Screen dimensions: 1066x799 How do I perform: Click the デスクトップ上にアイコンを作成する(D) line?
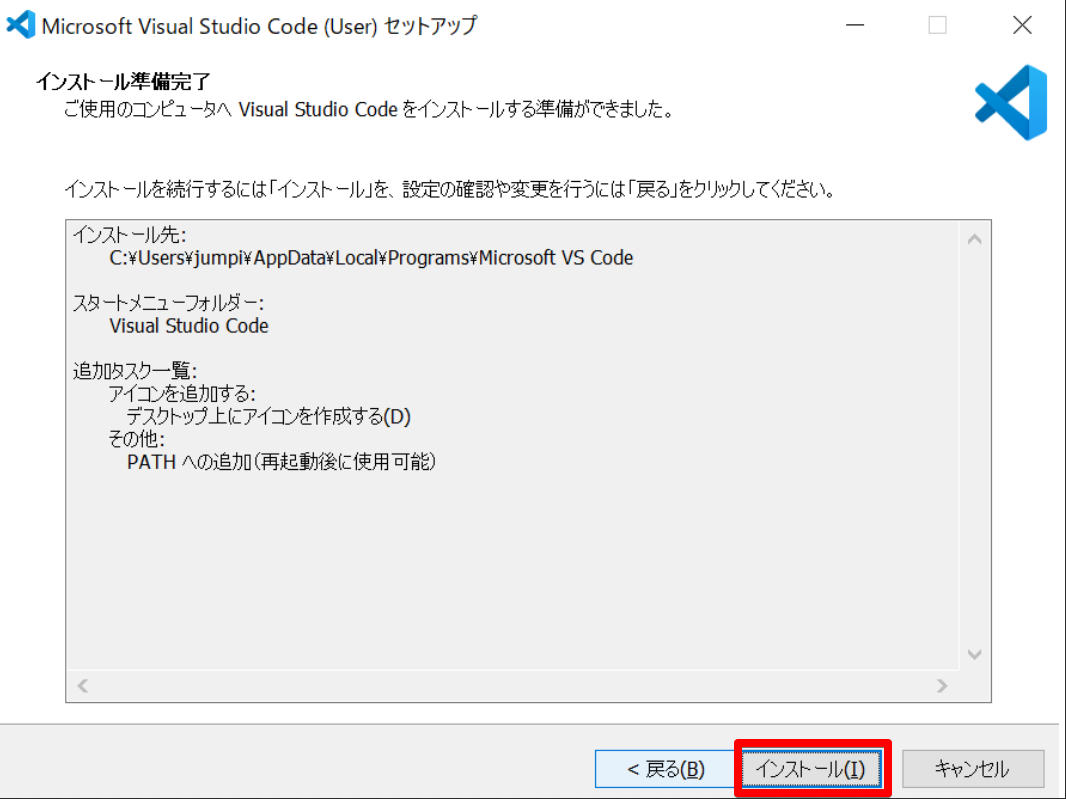click(x=269, y=416)
